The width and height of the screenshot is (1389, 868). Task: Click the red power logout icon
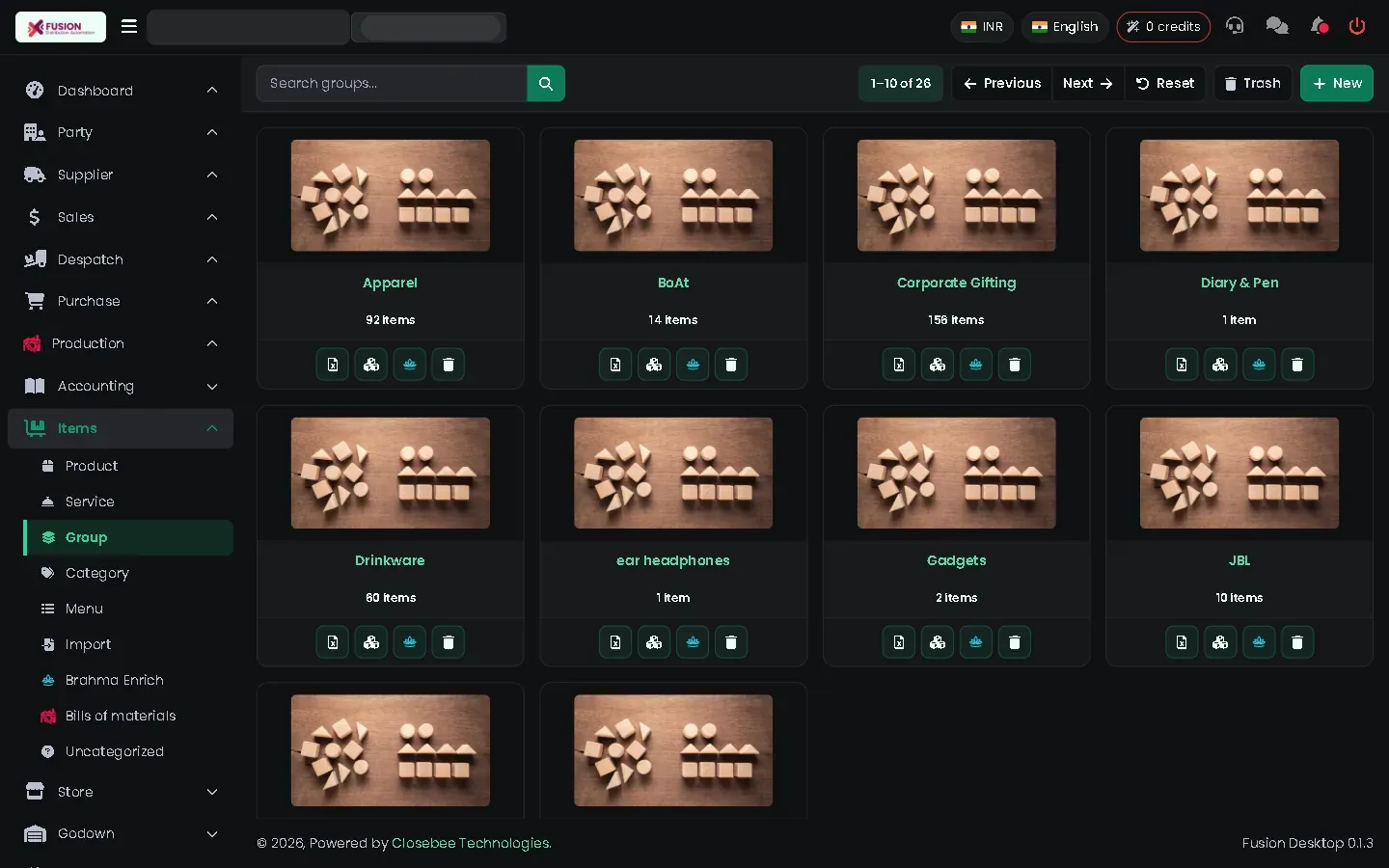click(x=1357, y=26)
